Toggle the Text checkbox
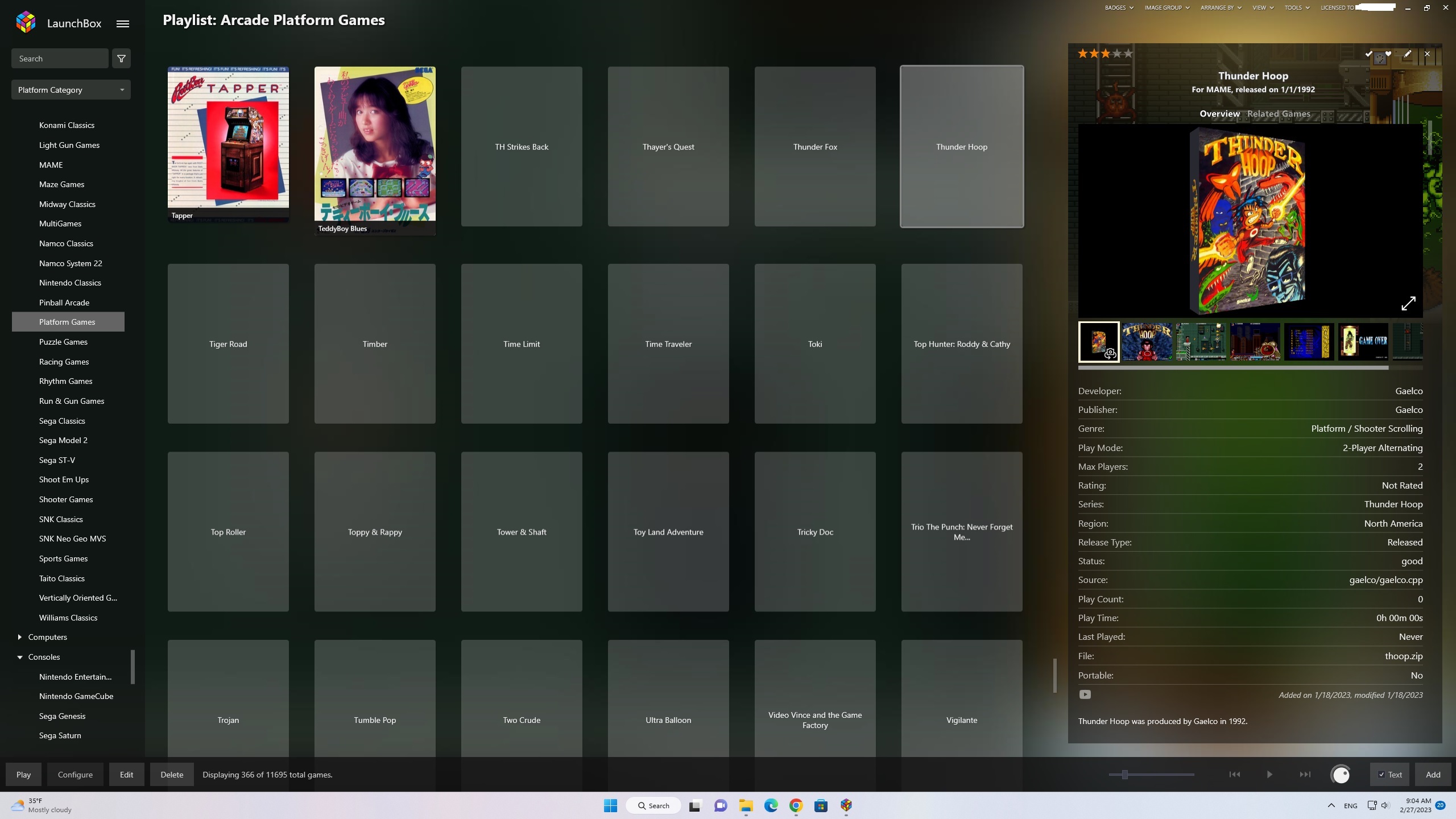The image size is (1456, 819). (x=1381, y=775)
